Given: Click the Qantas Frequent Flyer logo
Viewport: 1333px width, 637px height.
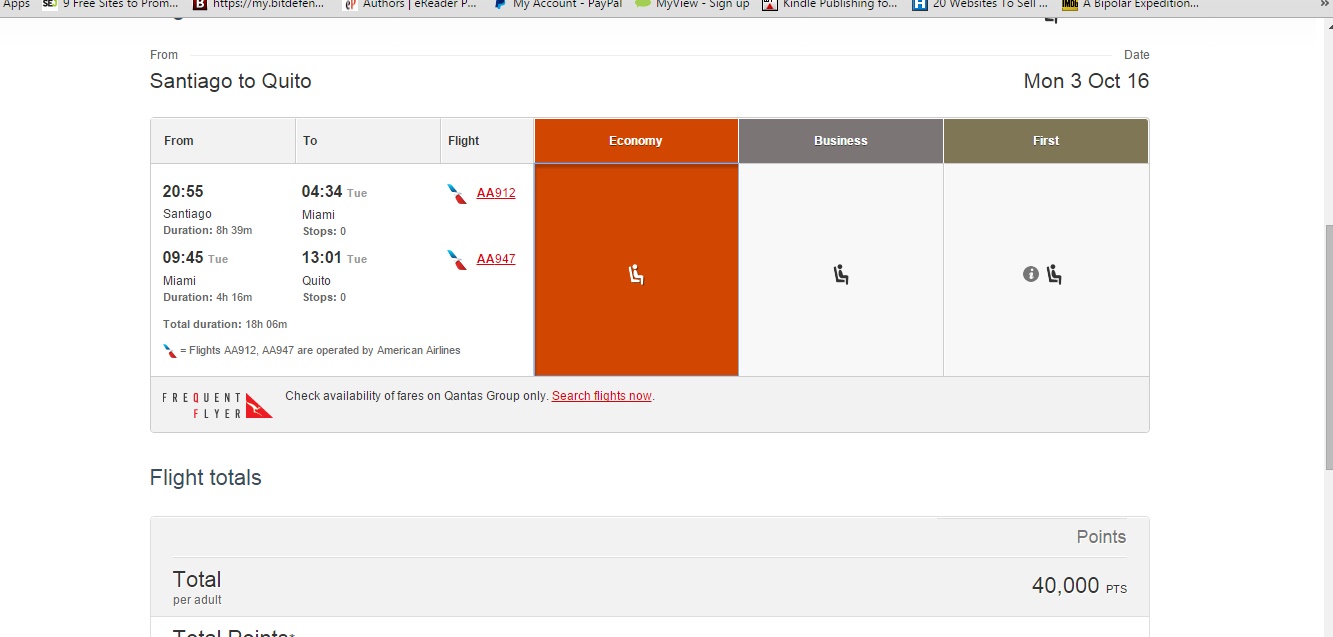Looking at the screenshot, I should click(217, 405).
